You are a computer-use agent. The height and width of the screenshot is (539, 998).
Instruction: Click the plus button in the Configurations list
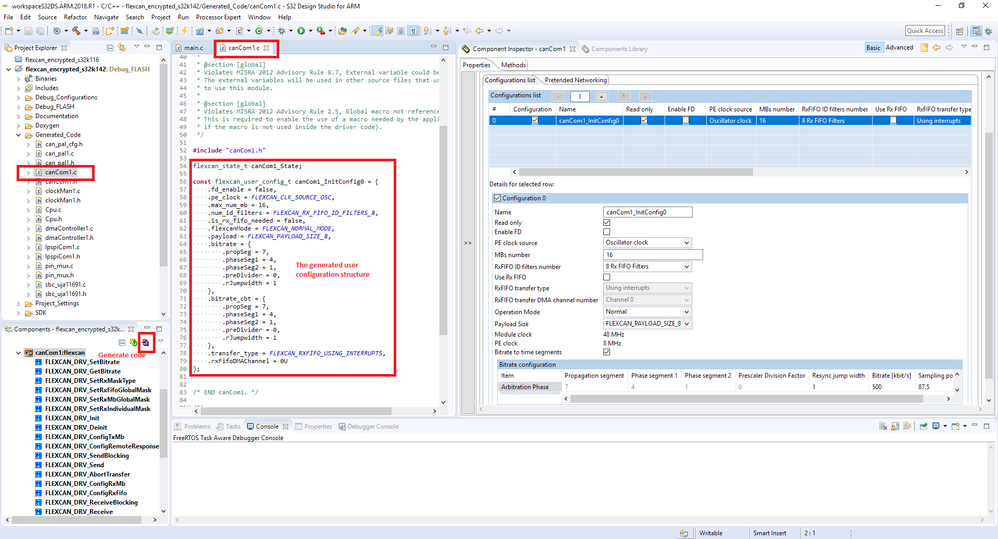tap(601, 96)
